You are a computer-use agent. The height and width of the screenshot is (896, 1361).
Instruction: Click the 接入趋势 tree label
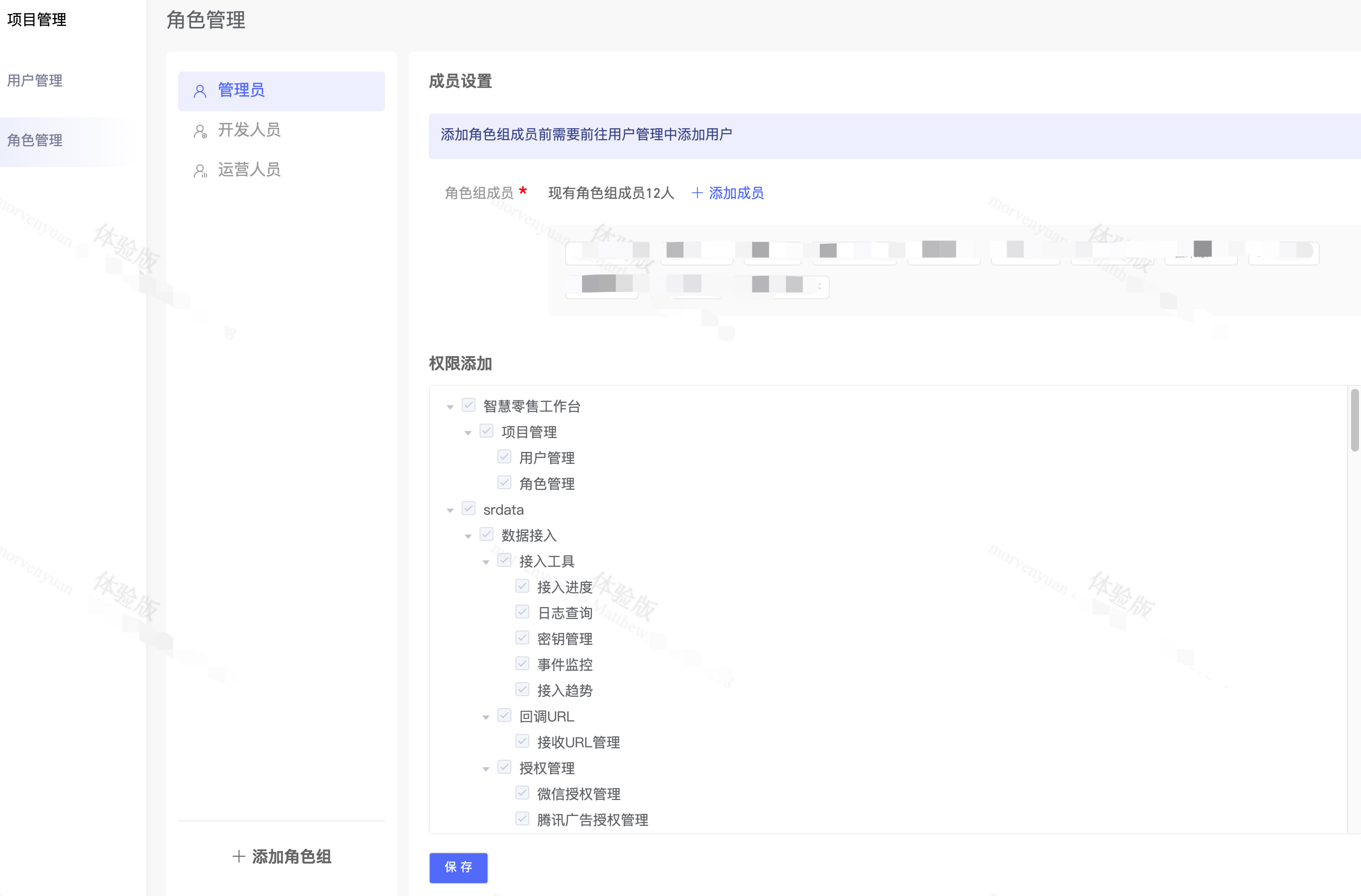(565, 690)
